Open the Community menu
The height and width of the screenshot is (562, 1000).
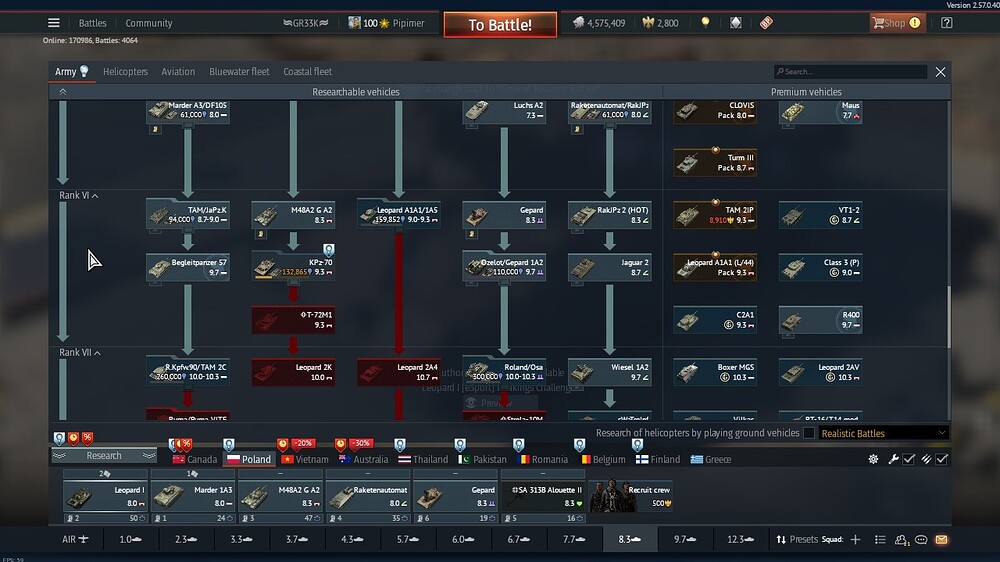pos(149,23)
